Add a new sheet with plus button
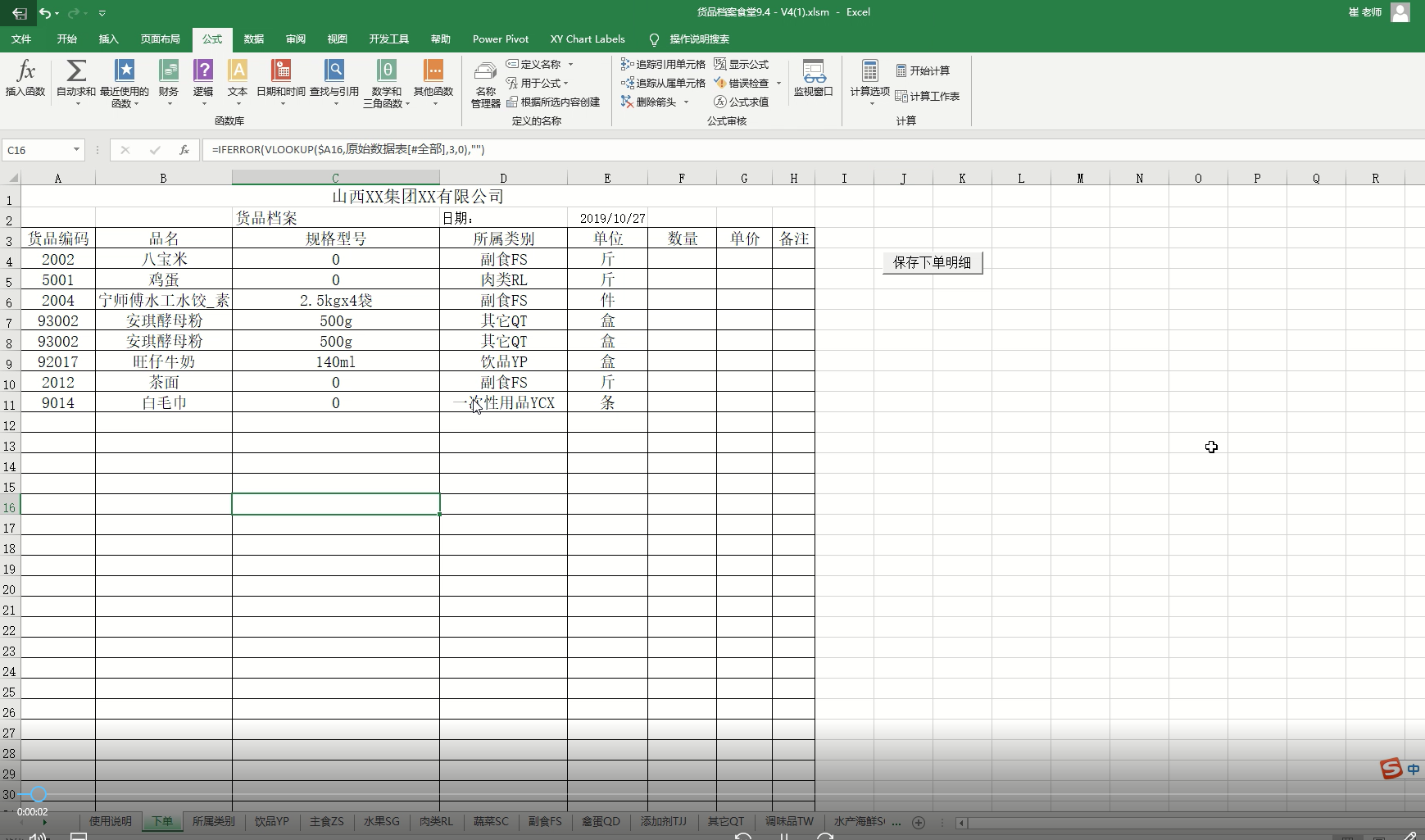The width and height of the screenshot is (1425, 840). point(919,822)
